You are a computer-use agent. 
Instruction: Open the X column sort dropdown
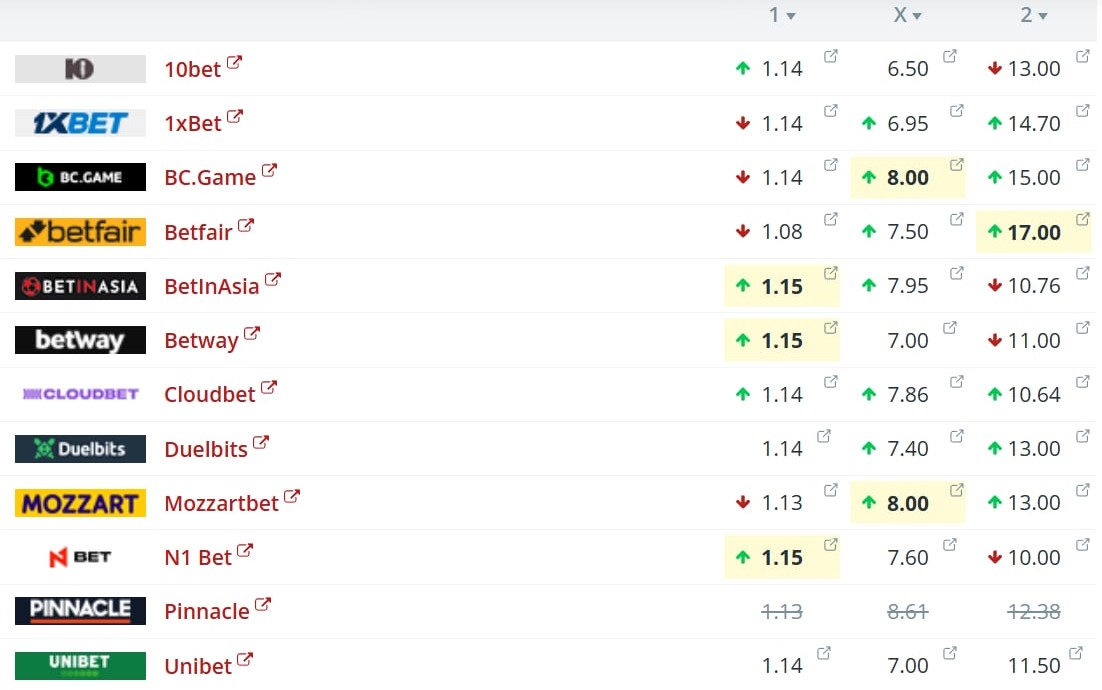click(x=917, y=16)
